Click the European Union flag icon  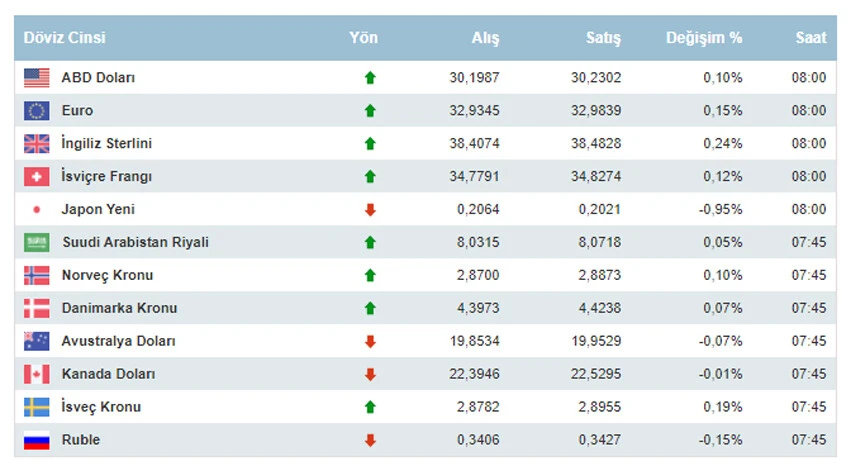37,111
